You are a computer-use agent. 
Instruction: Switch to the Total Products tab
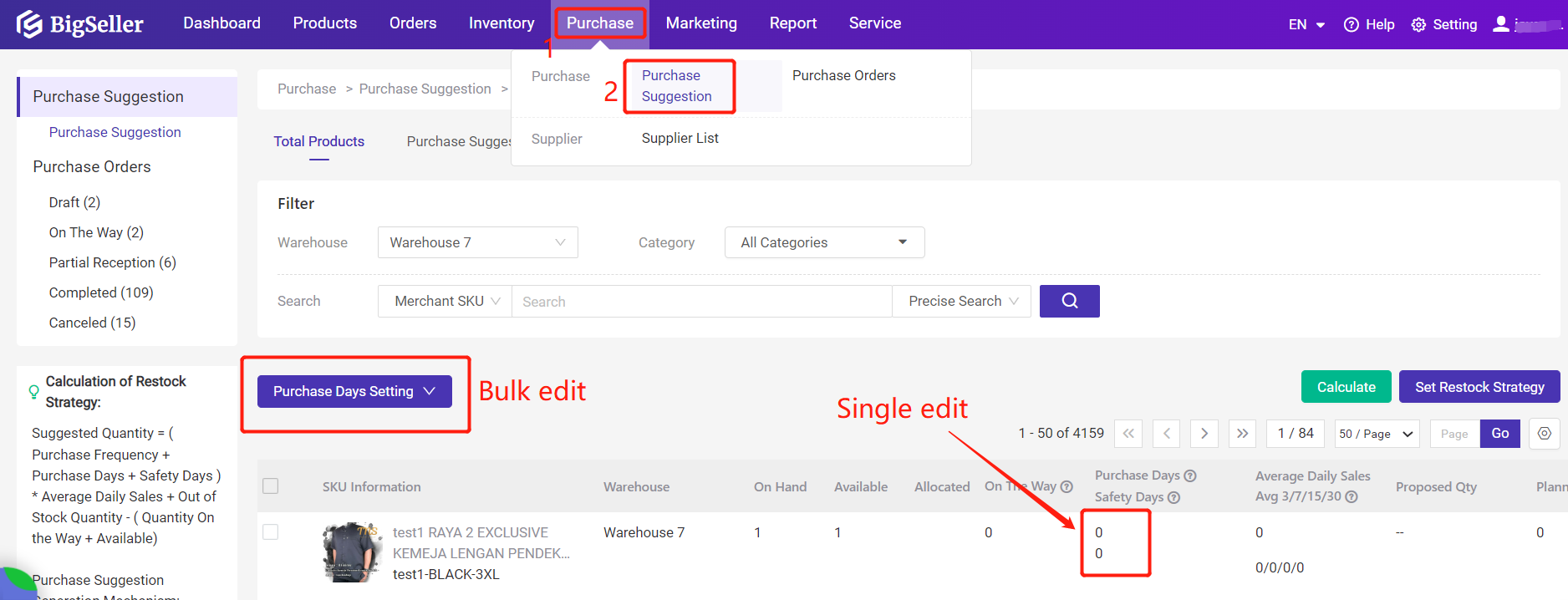point(319,141)
